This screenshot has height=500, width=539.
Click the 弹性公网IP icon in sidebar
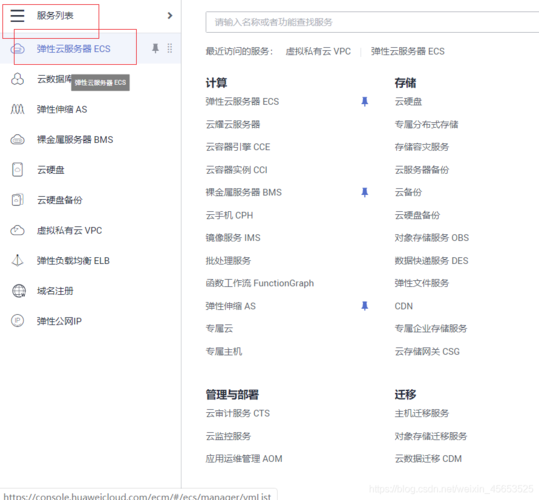(x=18, y=321)
